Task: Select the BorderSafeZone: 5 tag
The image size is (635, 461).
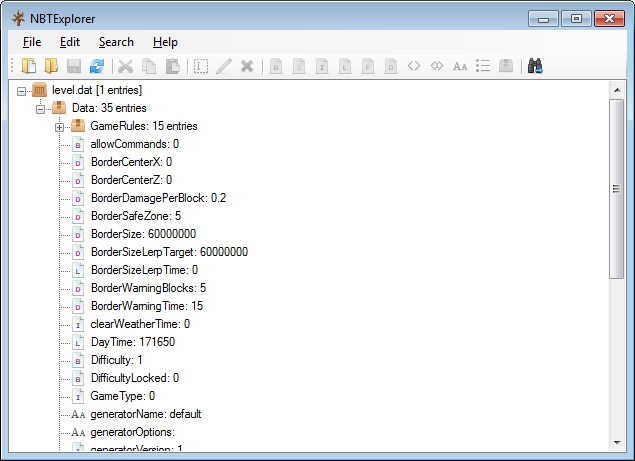Action: (136, 216)
